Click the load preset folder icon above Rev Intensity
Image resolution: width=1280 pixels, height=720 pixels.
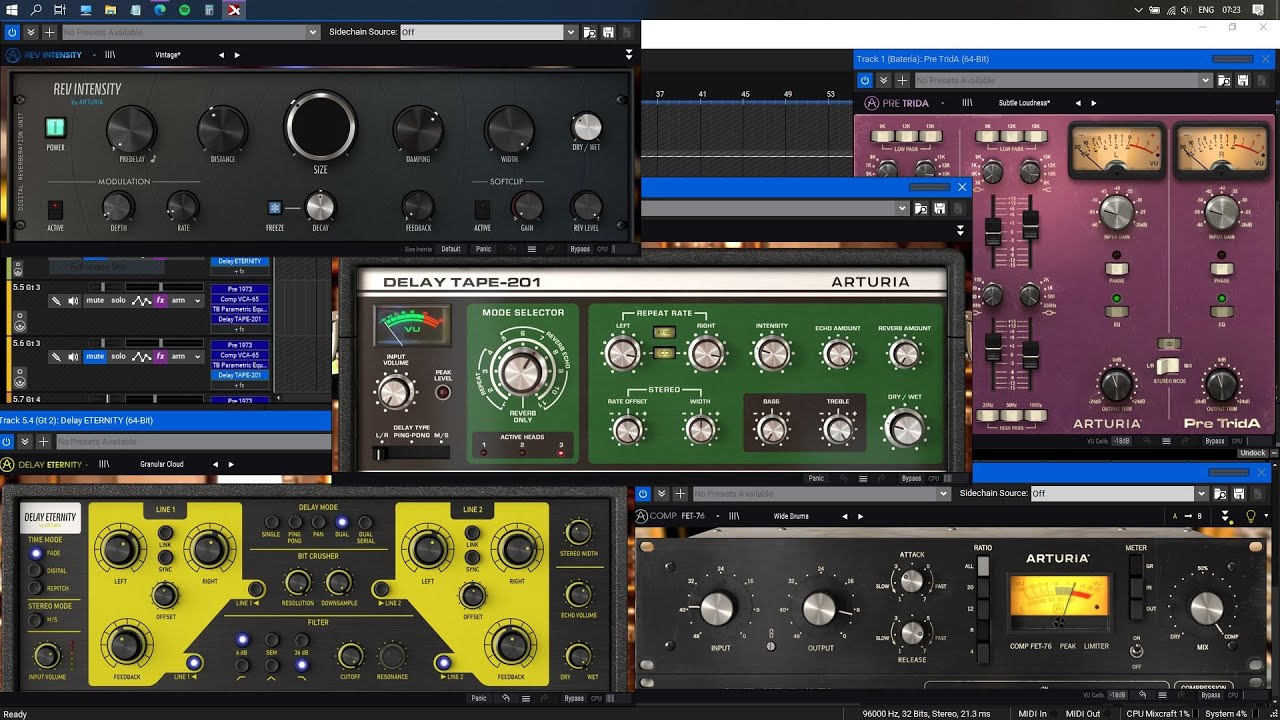coord(590,33)
